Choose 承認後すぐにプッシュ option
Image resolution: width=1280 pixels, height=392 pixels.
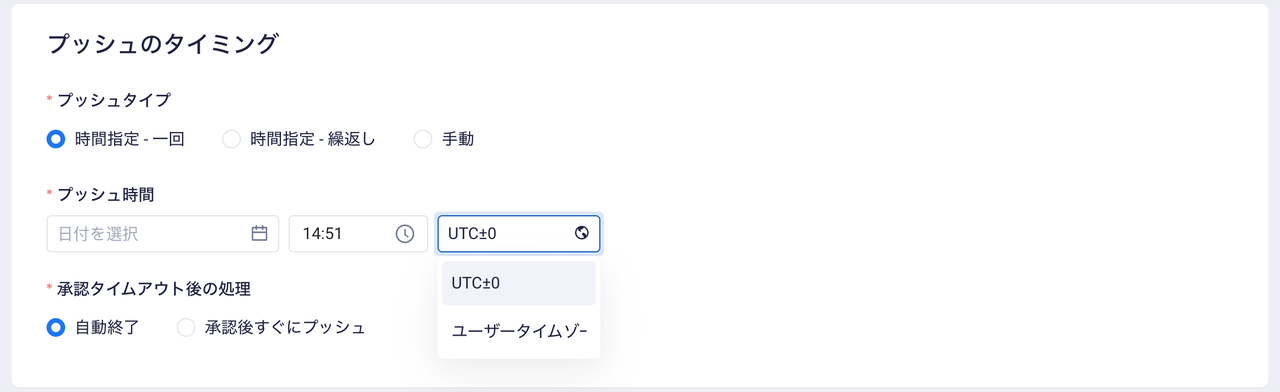click(186, 327)
